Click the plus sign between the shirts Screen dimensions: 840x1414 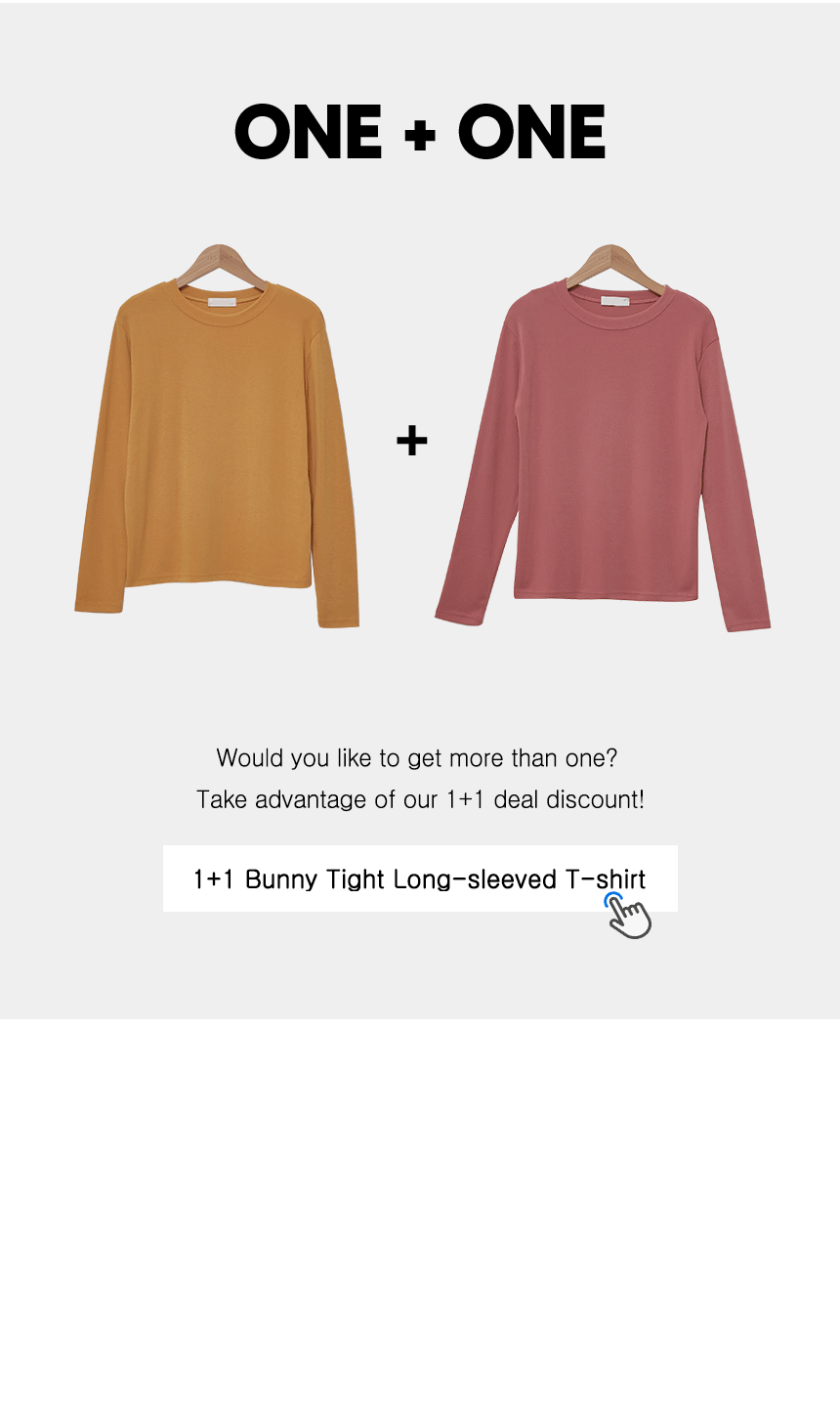pyautogui.click(x=412, y=441)
